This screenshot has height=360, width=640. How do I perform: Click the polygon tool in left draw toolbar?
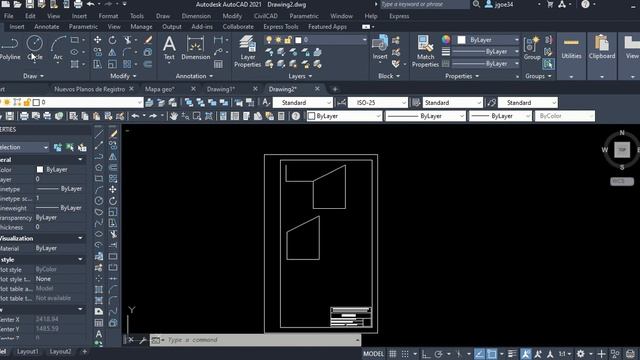point(99,167)
